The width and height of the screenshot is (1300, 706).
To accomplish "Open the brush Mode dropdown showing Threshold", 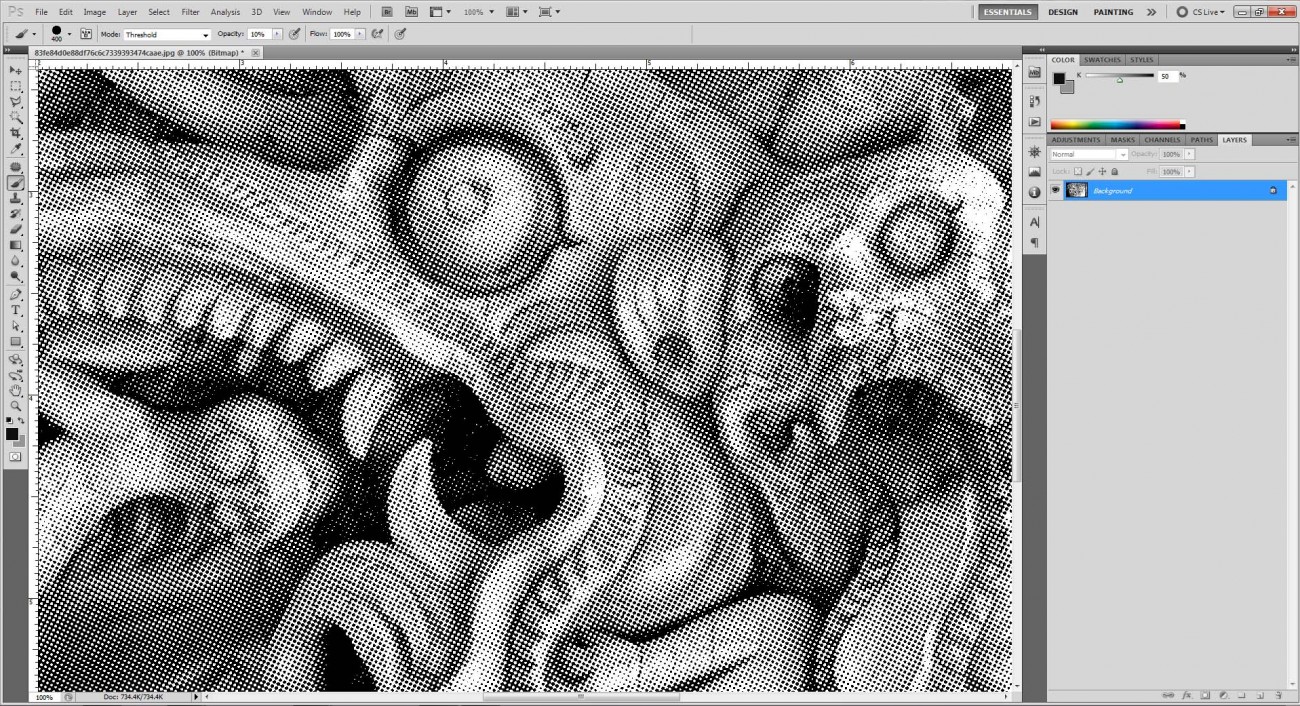I will click(x=166, y=34).
